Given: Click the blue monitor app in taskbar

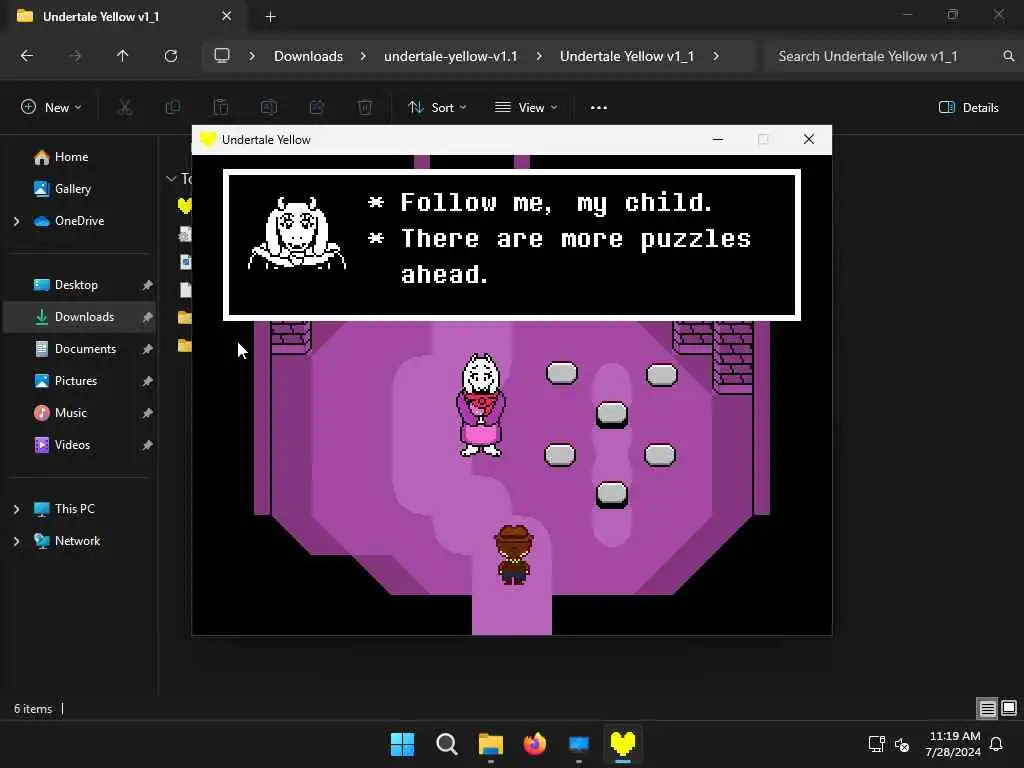Looking at the screenshot, I should pyautogui.click(x=579, y=744).
